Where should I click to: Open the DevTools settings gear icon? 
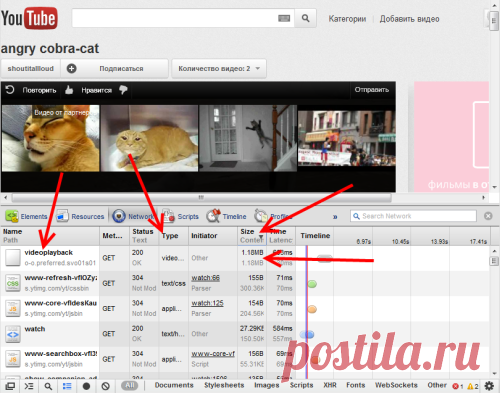tap(489, 386)
